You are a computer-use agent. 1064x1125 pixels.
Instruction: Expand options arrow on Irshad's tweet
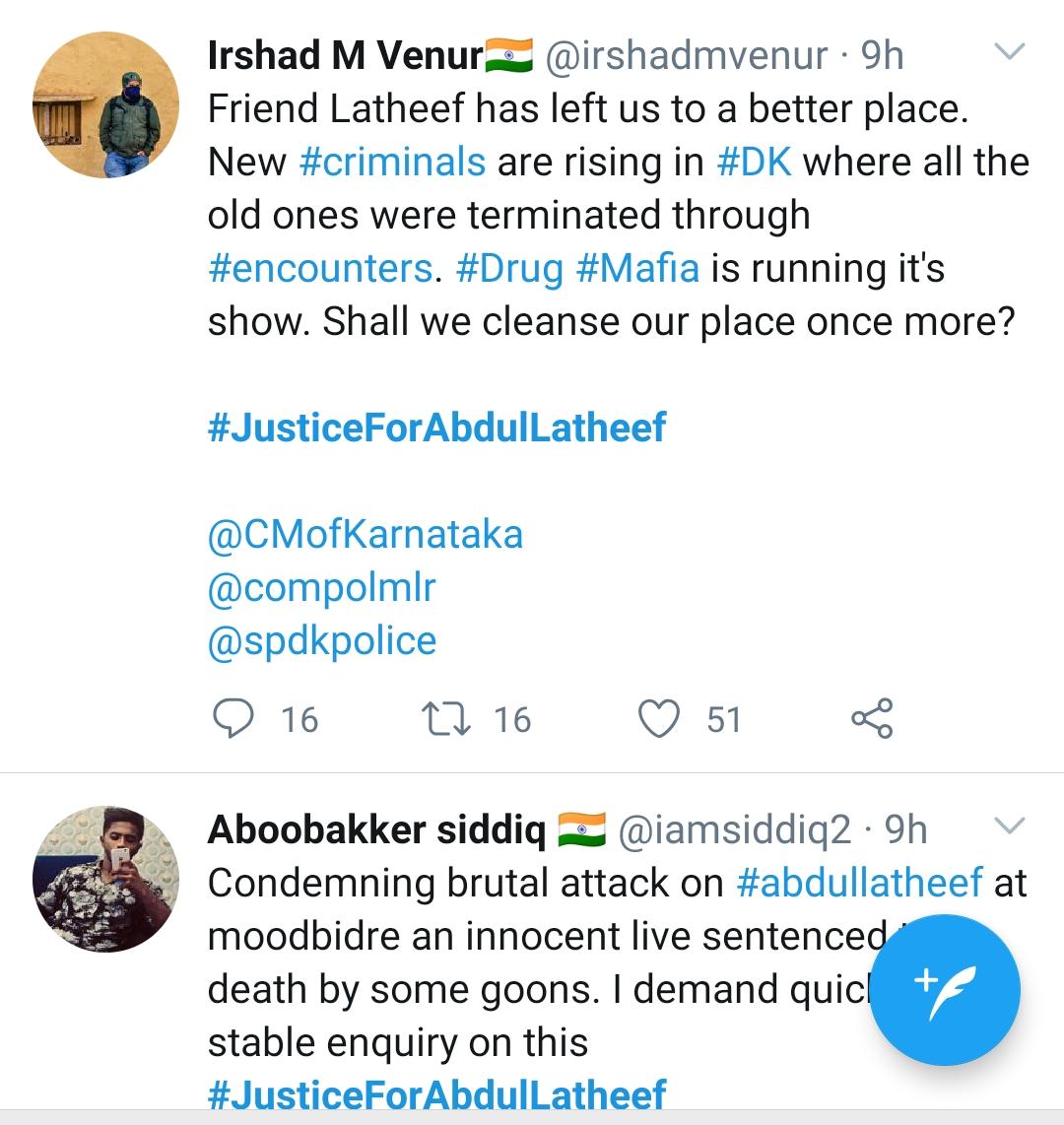point(1010,51)
